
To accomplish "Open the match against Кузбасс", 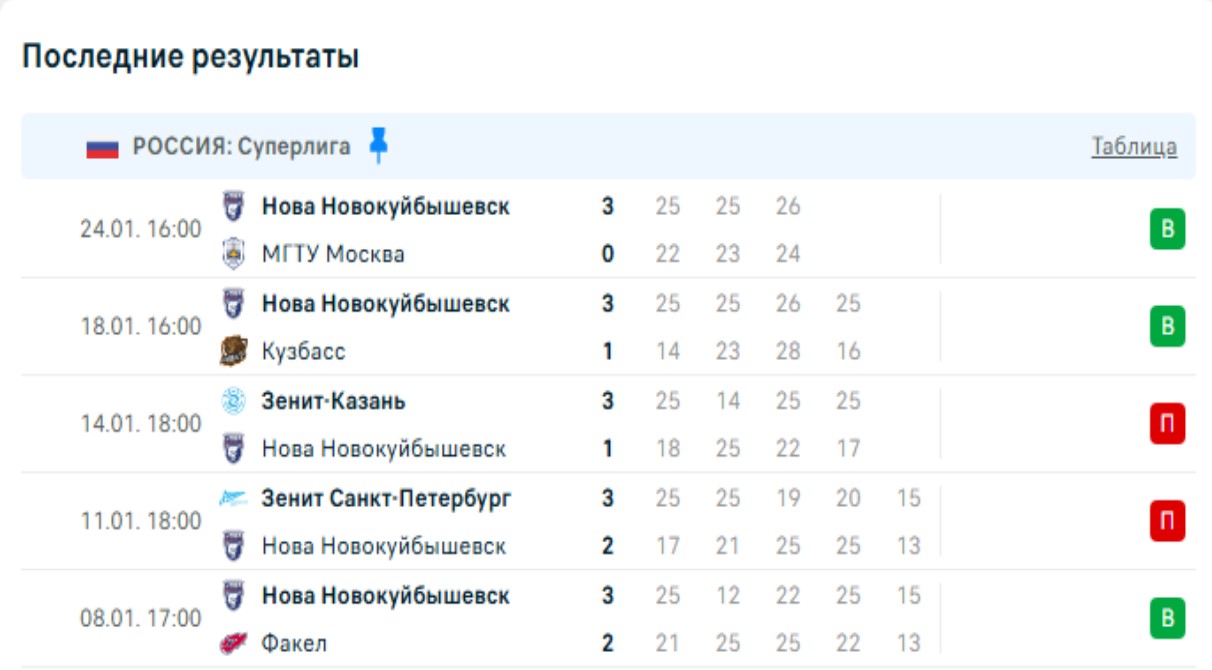I will click(304, 352).
